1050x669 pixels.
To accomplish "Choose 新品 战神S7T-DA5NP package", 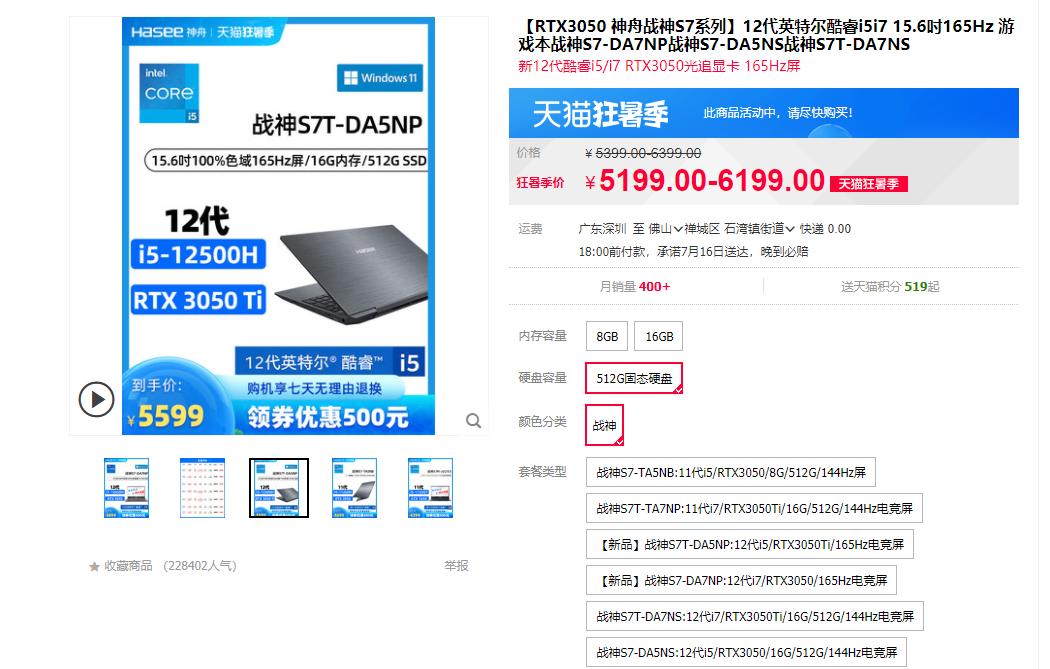I will pyautogui.click(x=749, y=544).
